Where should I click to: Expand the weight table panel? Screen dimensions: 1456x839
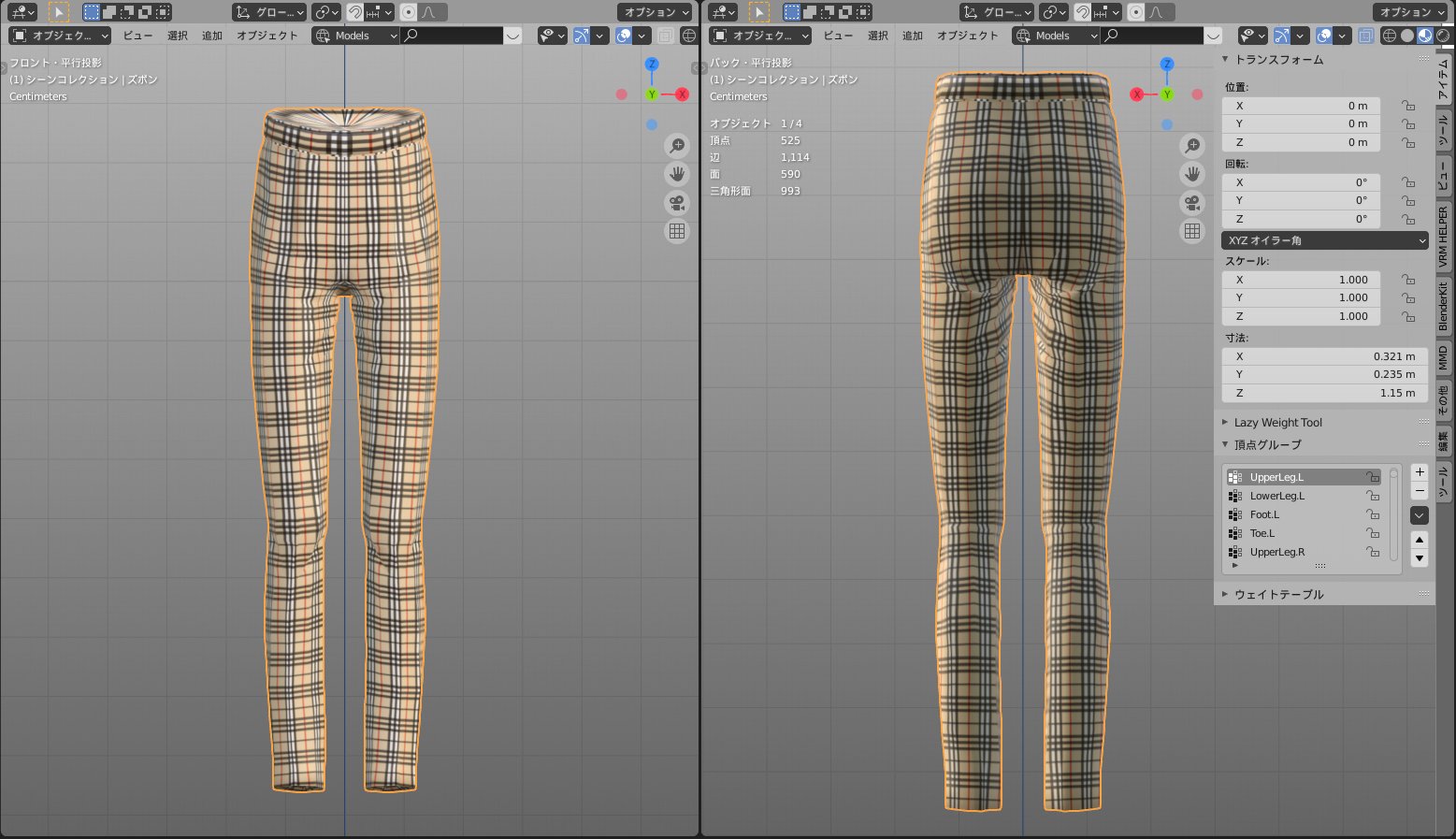(x=1225, y=595)
